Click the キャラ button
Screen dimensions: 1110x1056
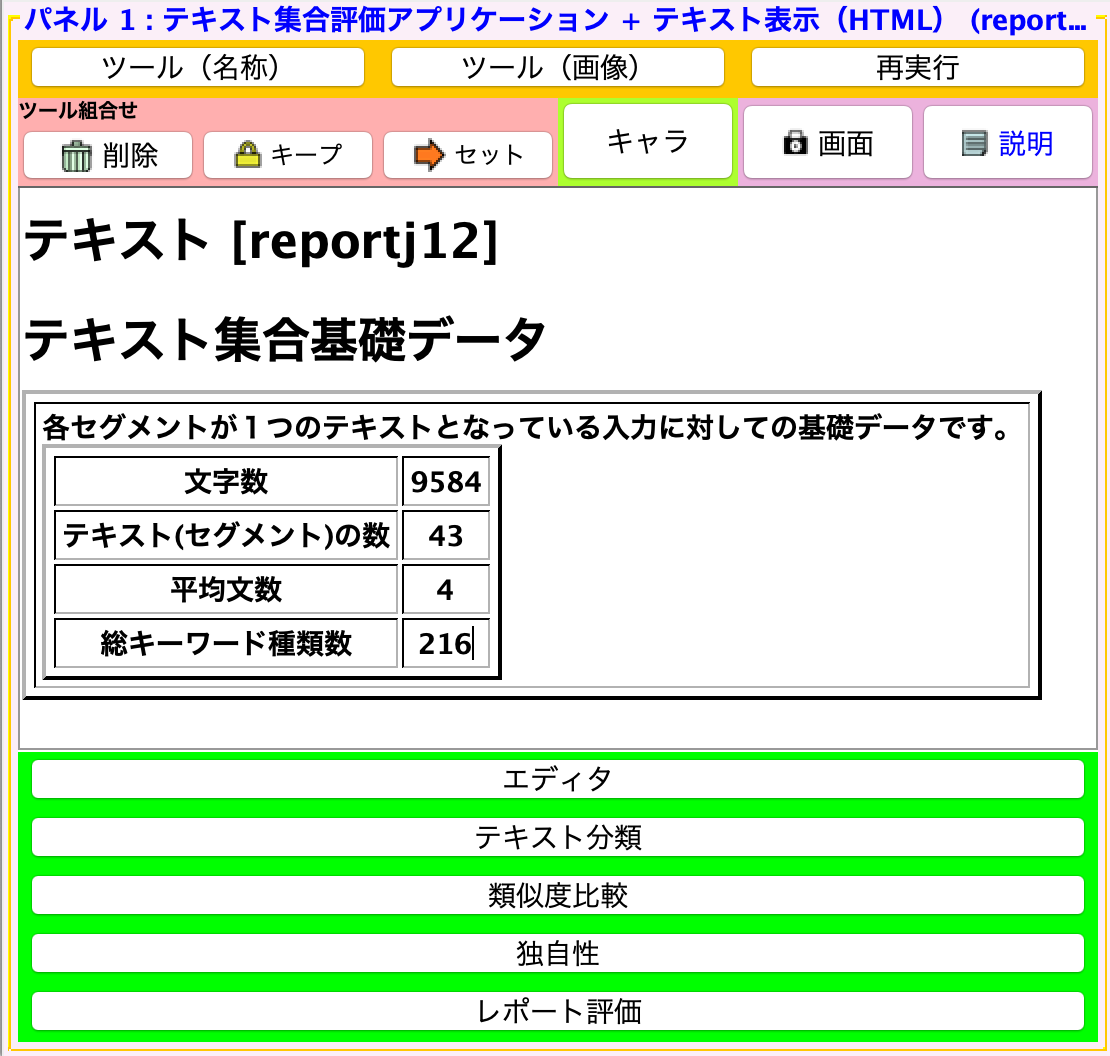[x=648, y=140]
